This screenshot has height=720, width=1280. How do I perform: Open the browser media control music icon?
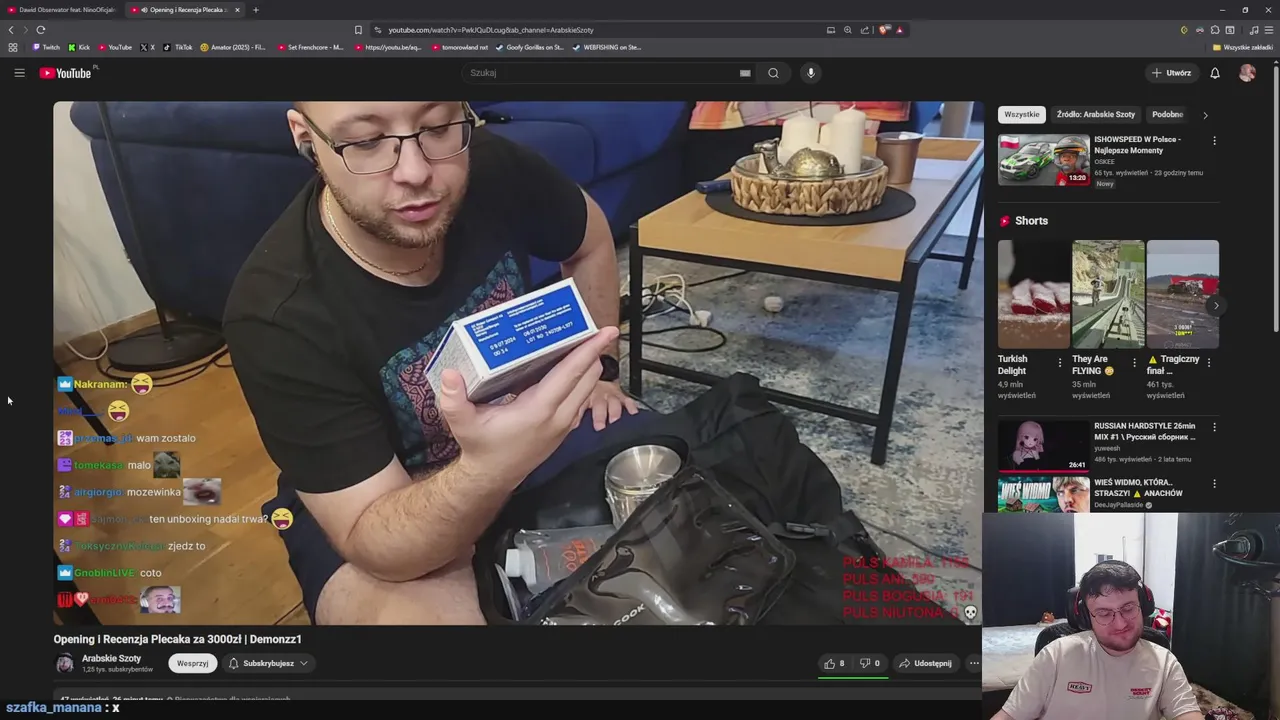point(1253,30)
